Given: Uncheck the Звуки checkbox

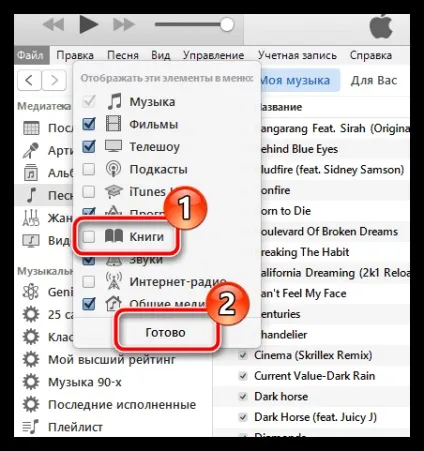Looking at the screenshot, I should point(89,260).
